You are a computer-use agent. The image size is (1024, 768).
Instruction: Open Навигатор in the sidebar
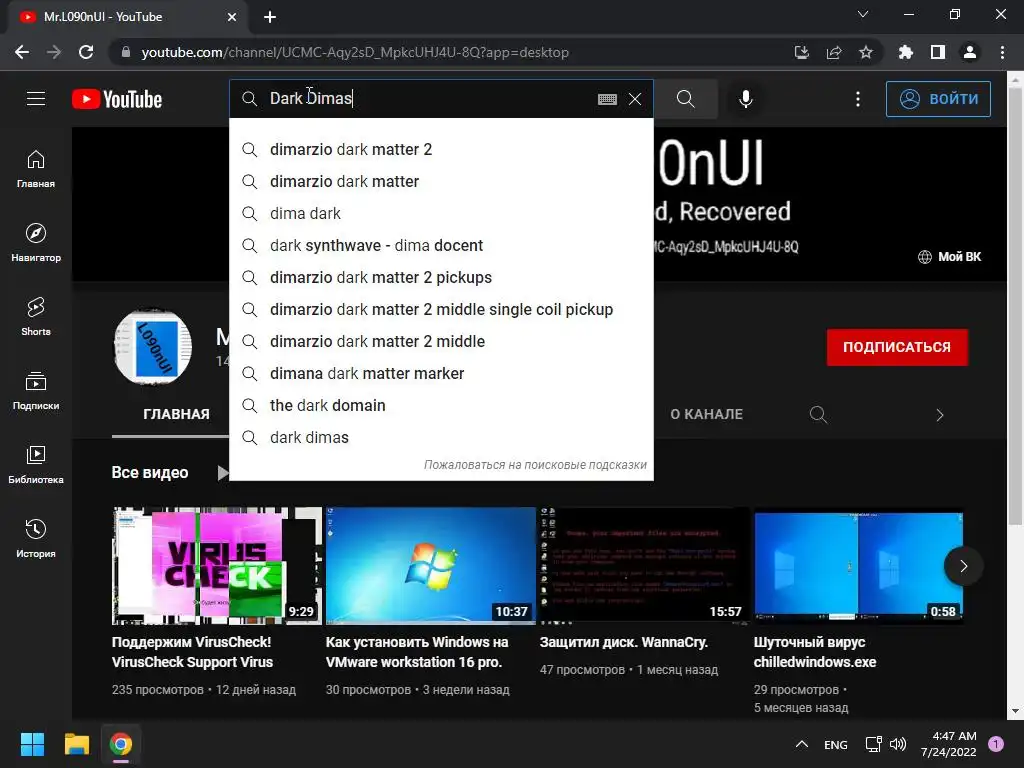(x=36, y=243)
